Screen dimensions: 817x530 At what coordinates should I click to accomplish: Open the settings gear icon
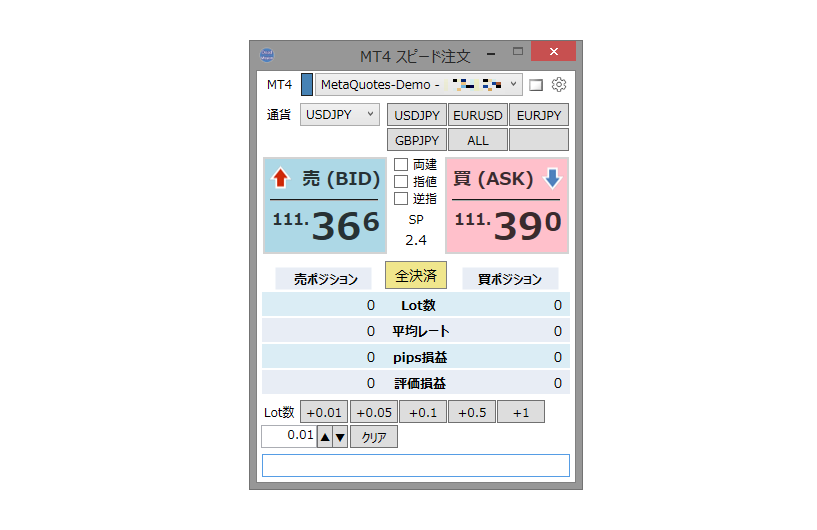(x=559, y=84)
